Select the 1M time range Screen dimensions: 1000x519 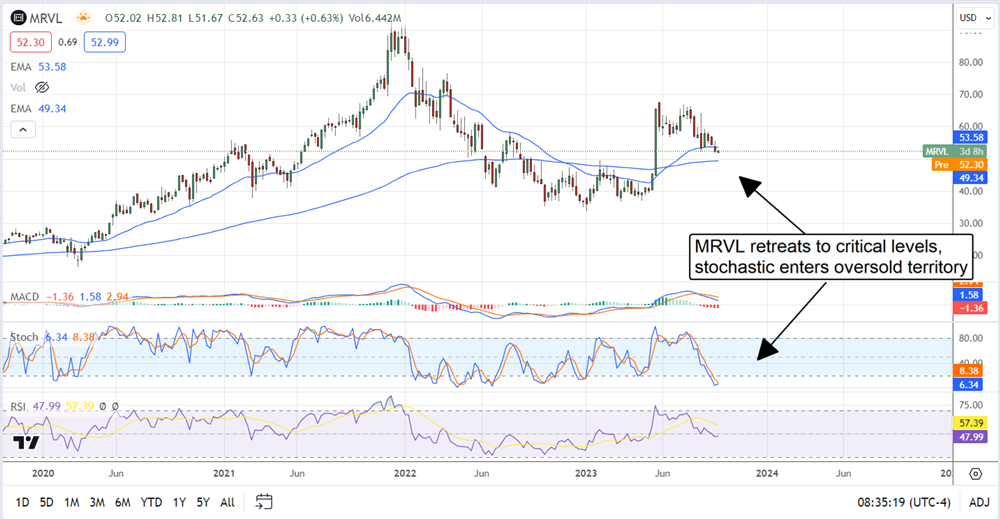(x=71, y=502)
